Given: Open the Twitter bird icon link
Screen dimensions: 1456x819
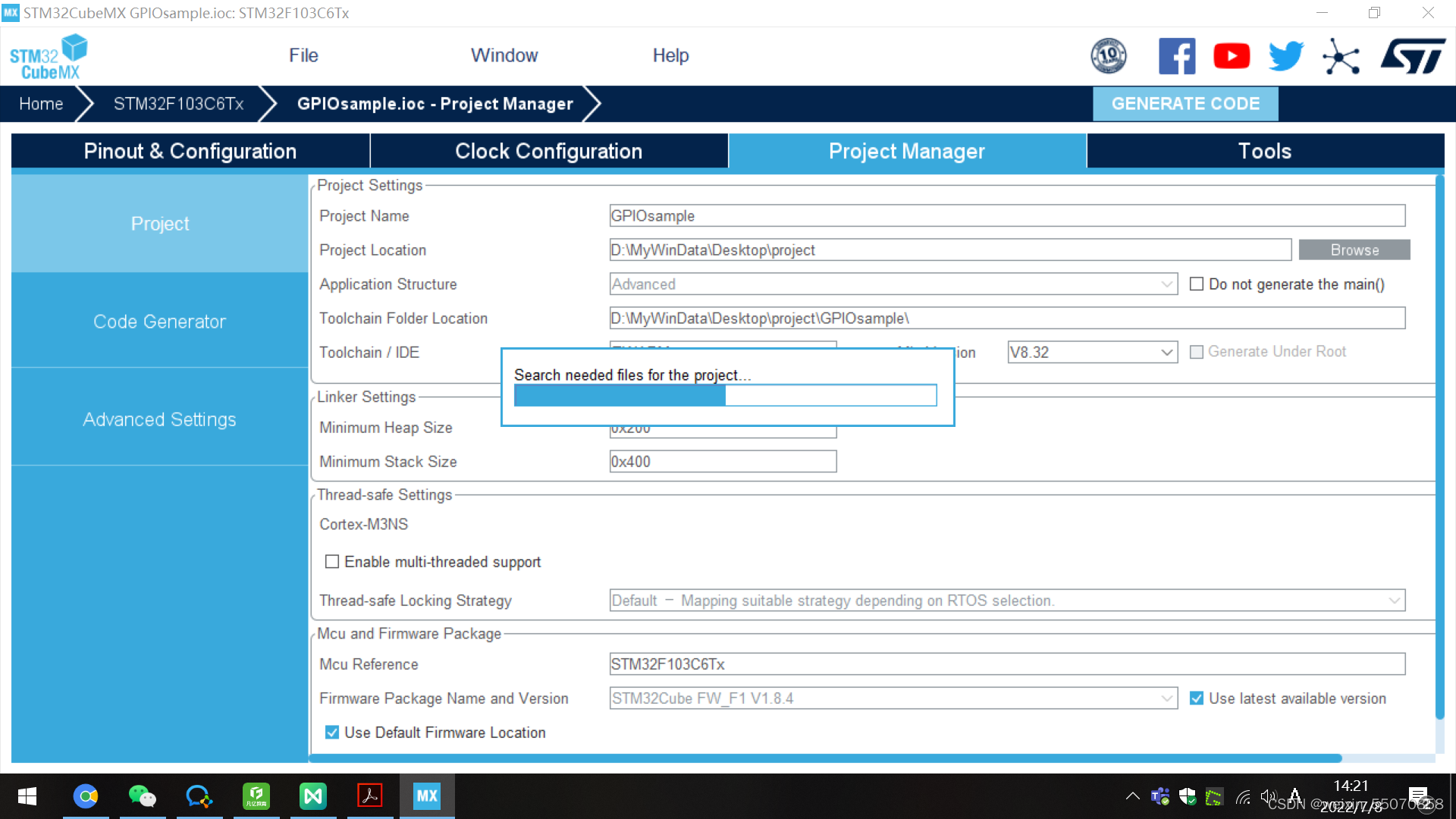Looking at the screenshot, I should coord(1285,56).
